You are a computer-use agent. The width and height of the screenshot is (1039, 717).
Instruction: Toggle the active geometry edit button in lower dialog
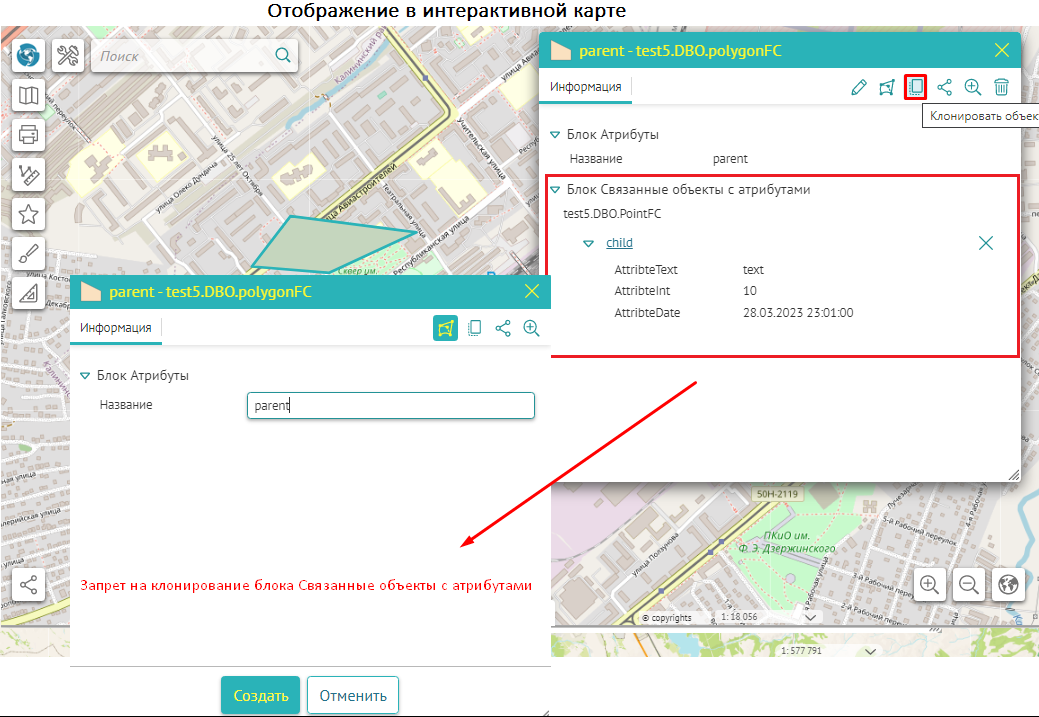point(446,328)
